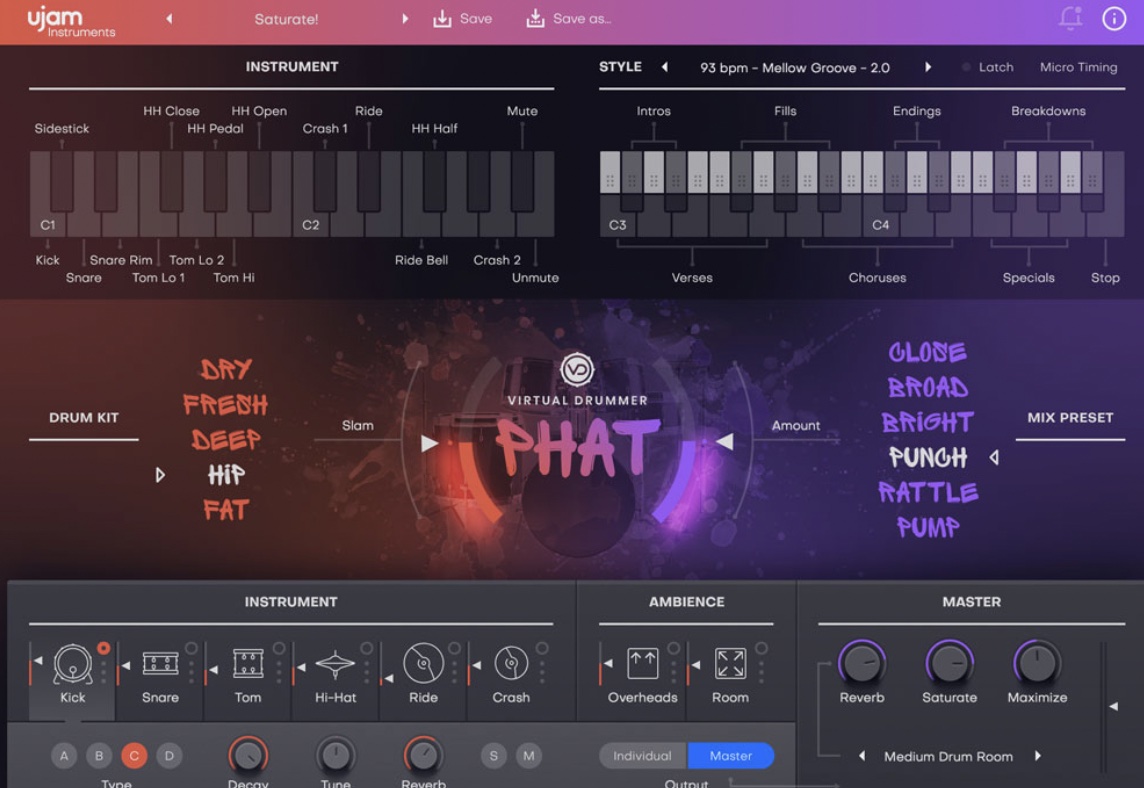Switch output to Individual

tap(643, 756)
